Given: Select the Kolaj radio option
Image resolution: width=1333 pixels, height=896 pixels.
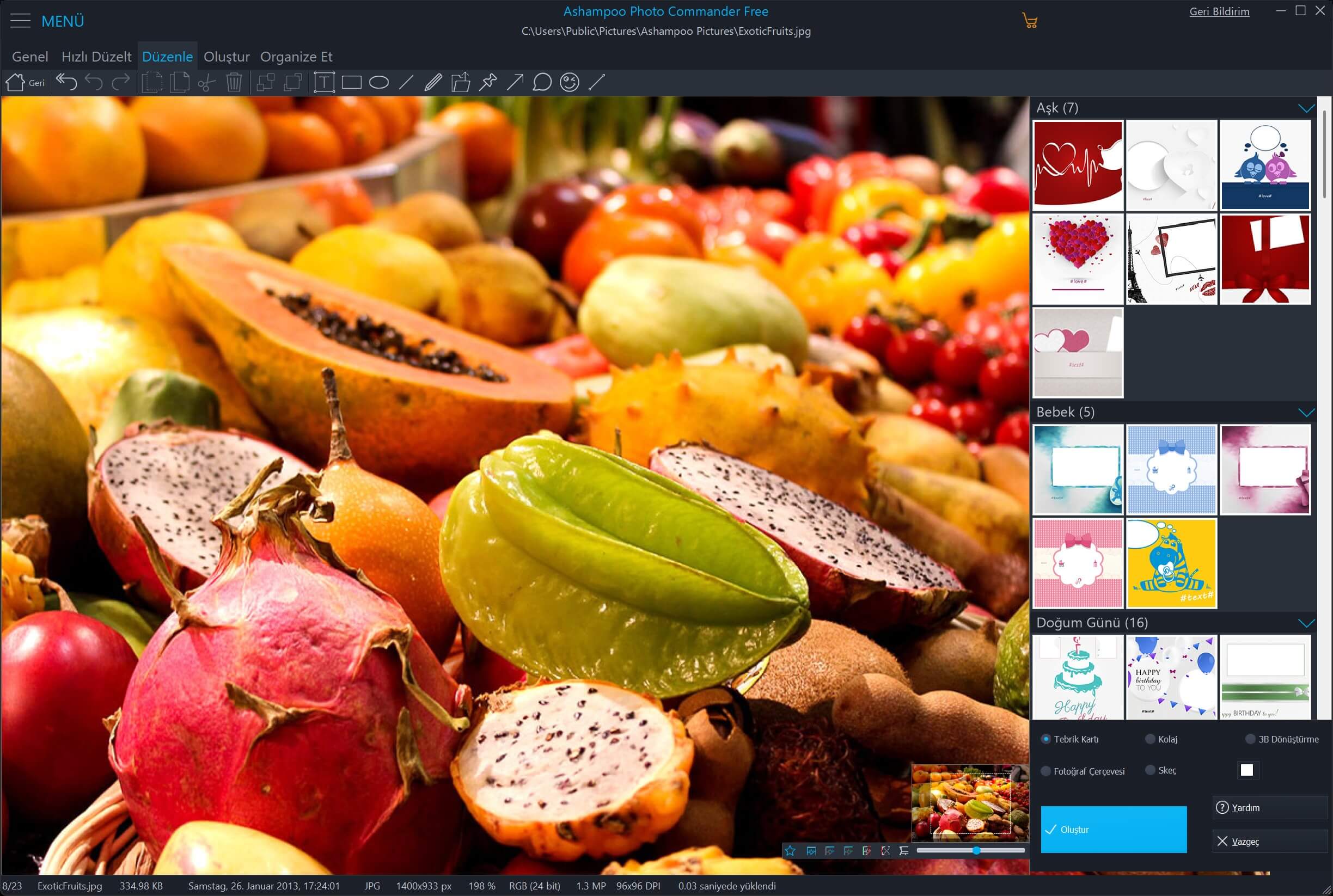Looking at the screenshot, I should (x=1150, y=739).
